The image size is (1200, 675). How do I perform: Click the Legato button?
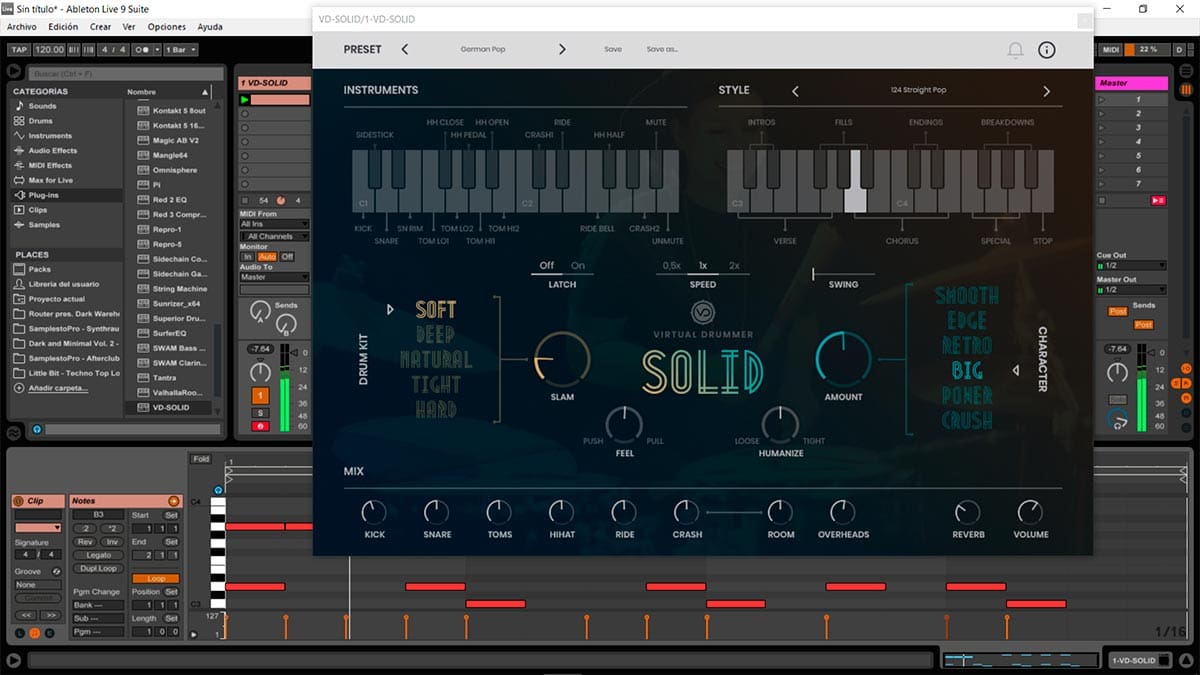98,555
